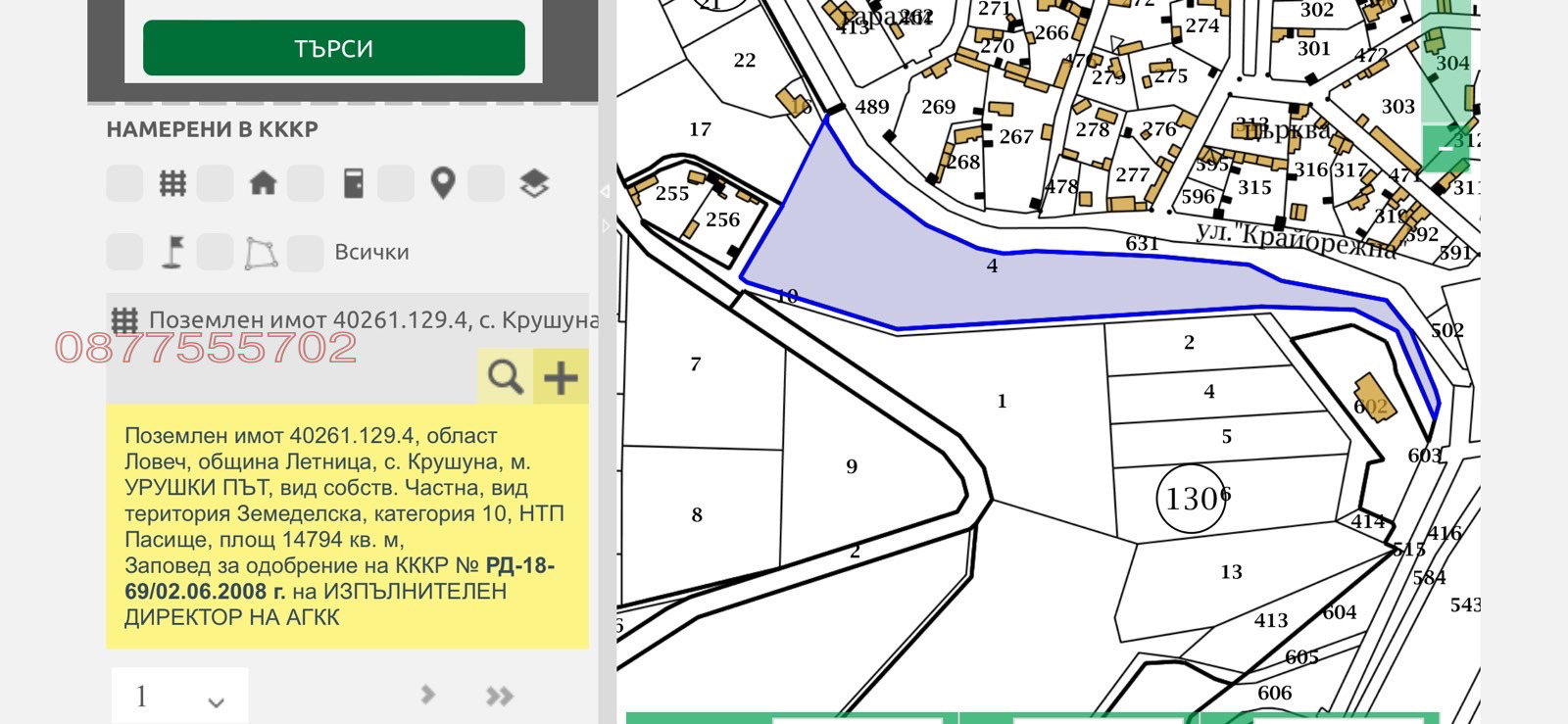Jump to last results page

point(499,696)
